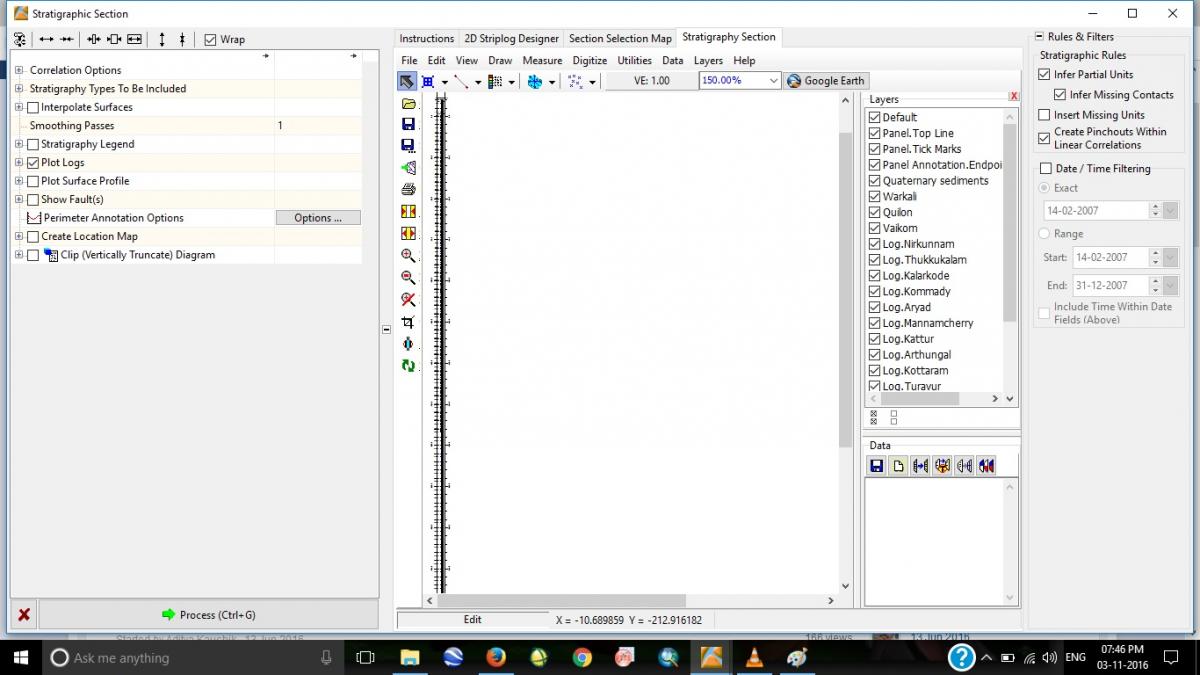Click the Ask me anything search box

[x=190, y=658]
